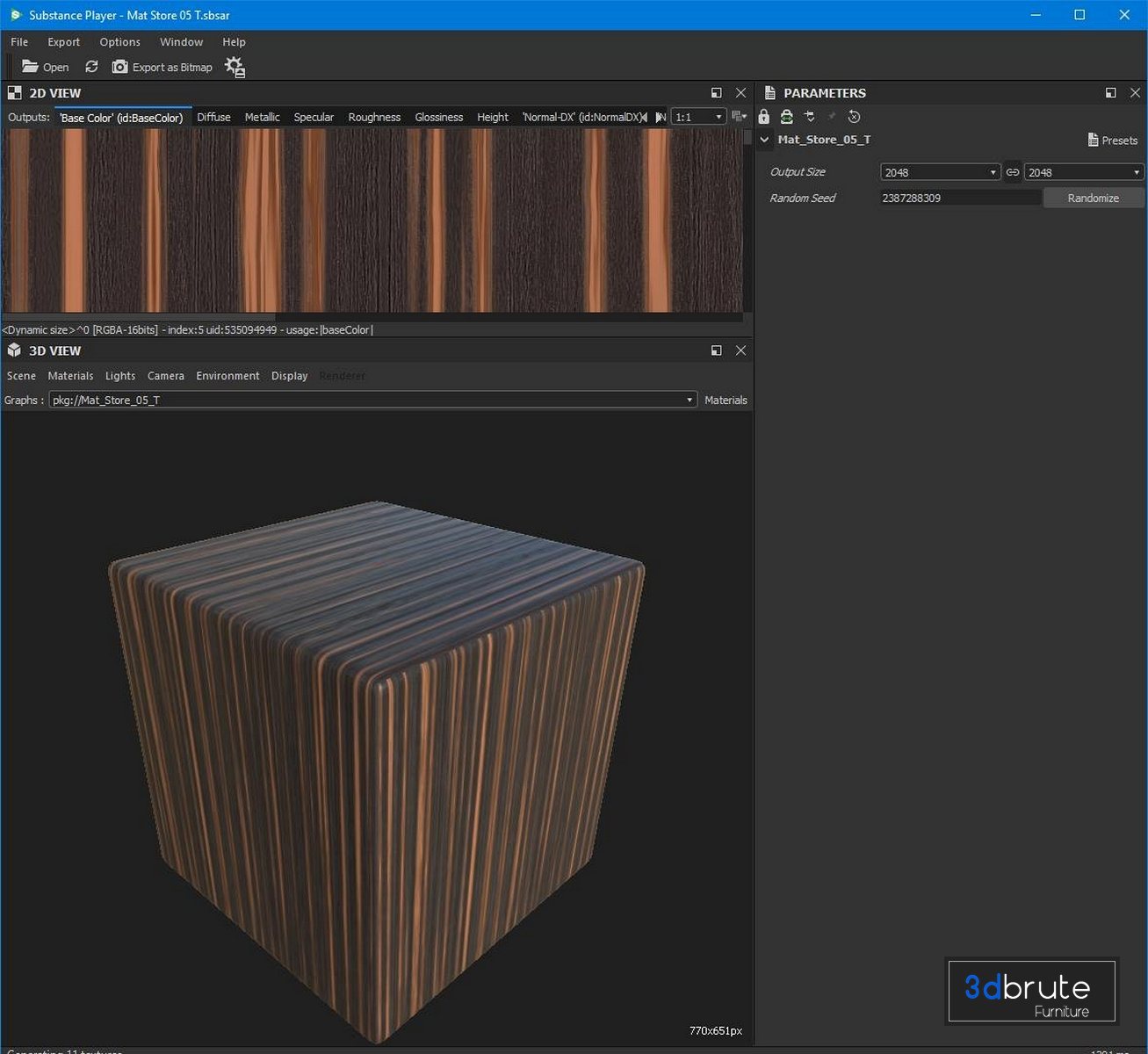This screenshot has height=1054, width=1148.
Task: Click the Open folder icon in toolbar
Action: tap(31, 67)
